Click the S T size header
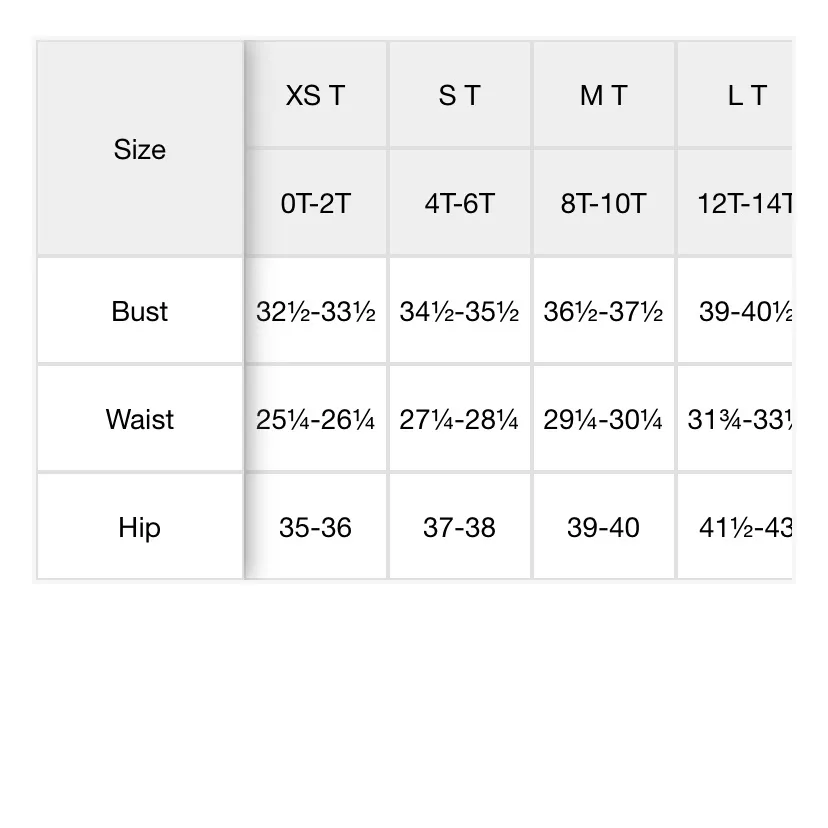 pyautogui.click(x=460, y=96)
